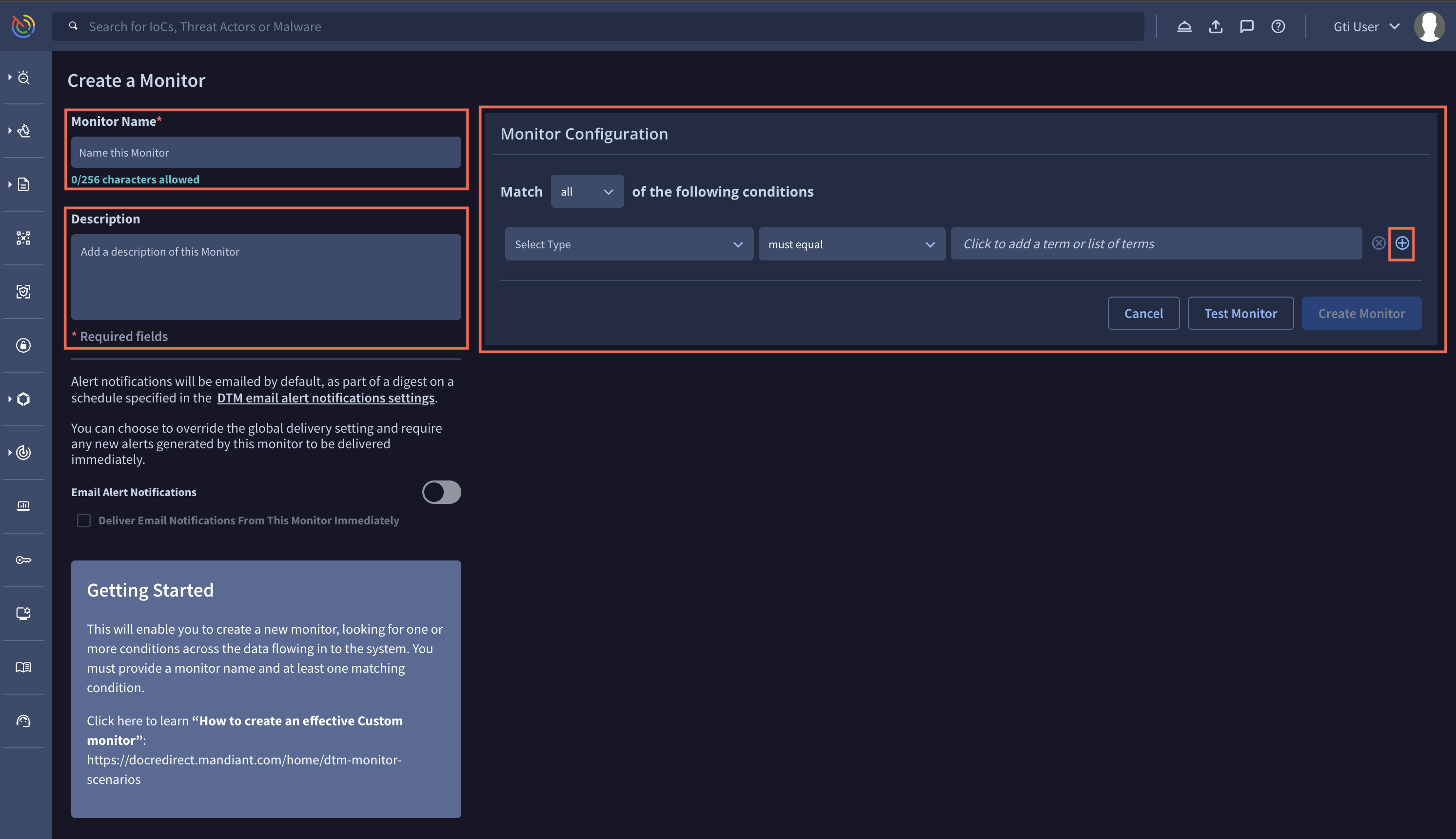
Task: Click the Create Monitor button
Action: [1361, 314]
